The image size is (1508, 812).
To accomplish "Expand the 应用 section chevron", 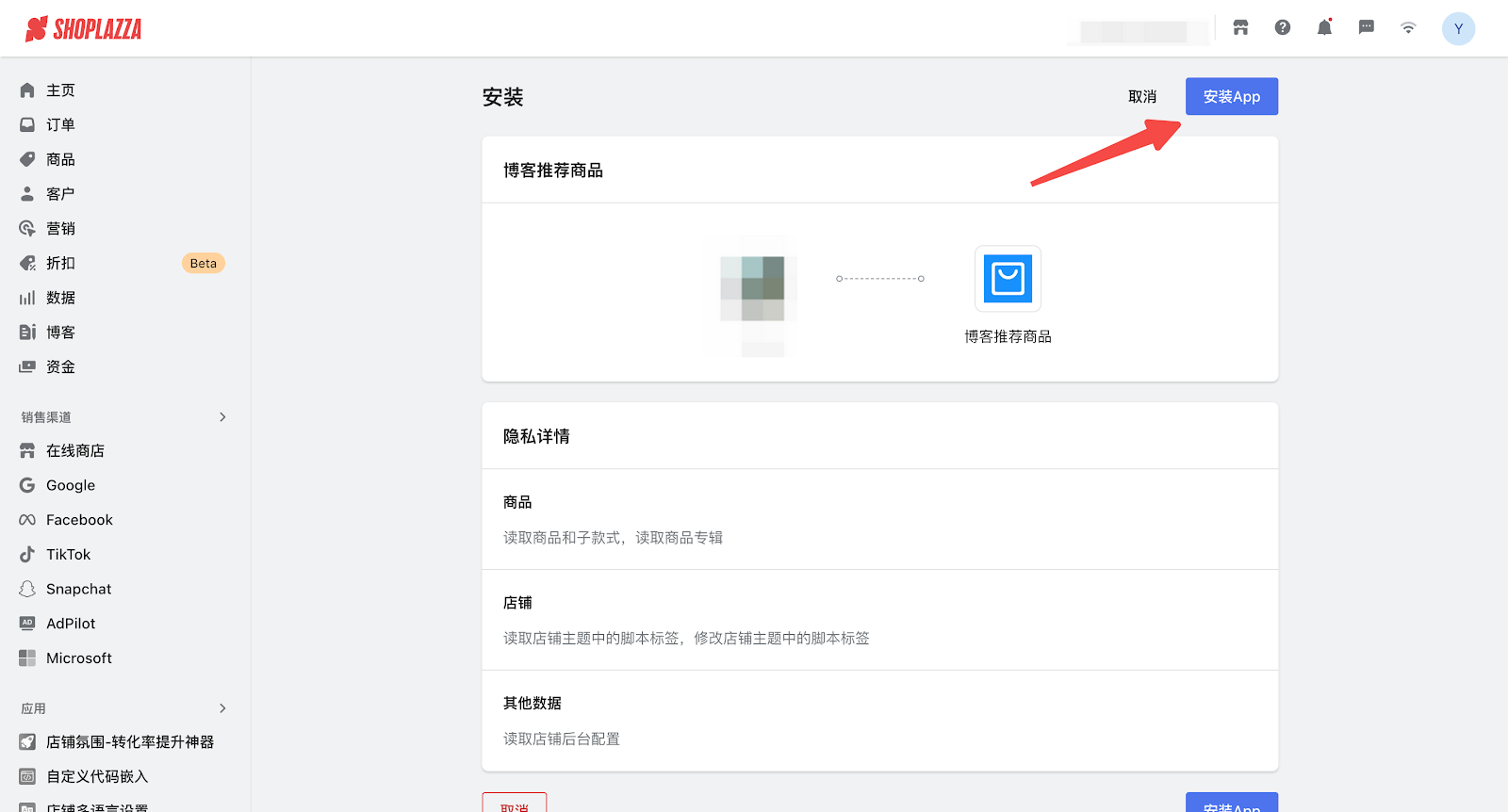I will 222,708.
